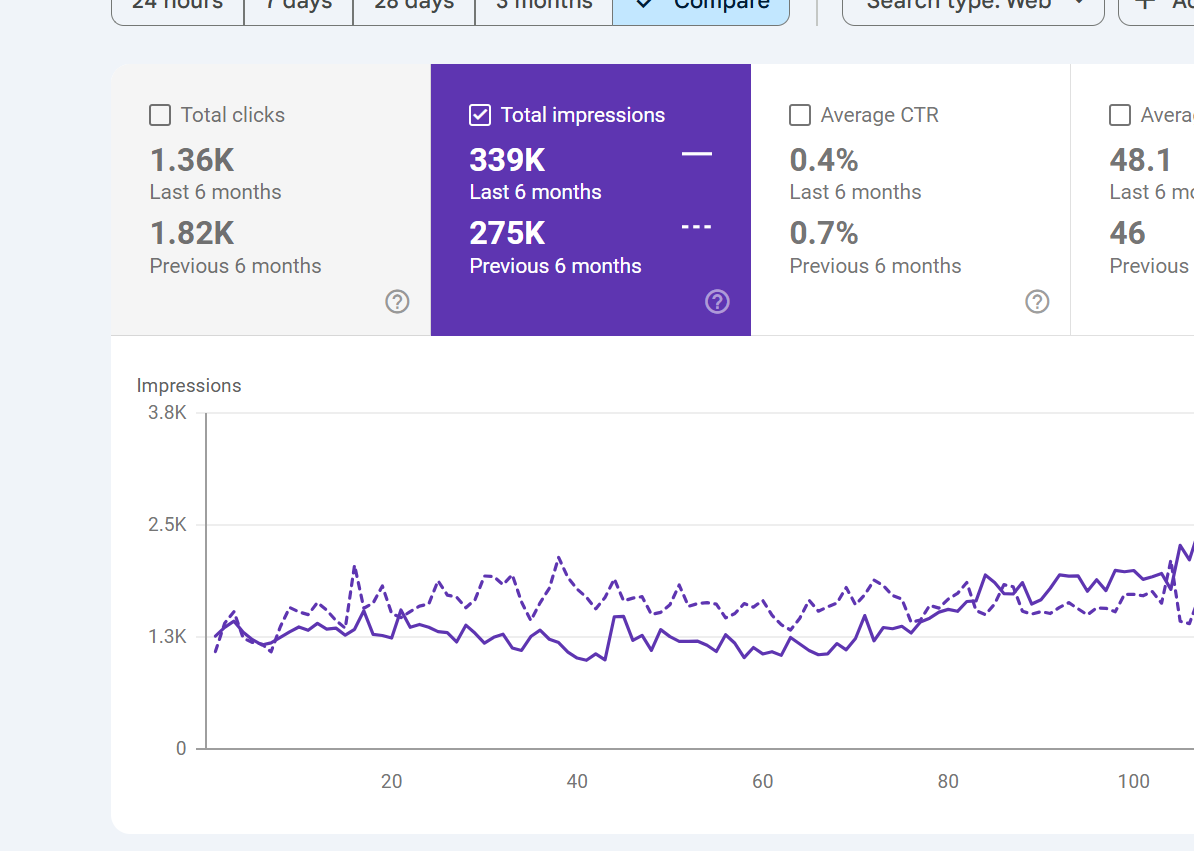Click the solid line legend for last 6 months
The width and height of the screenshot is (1194, 851).
coord(696,154)
